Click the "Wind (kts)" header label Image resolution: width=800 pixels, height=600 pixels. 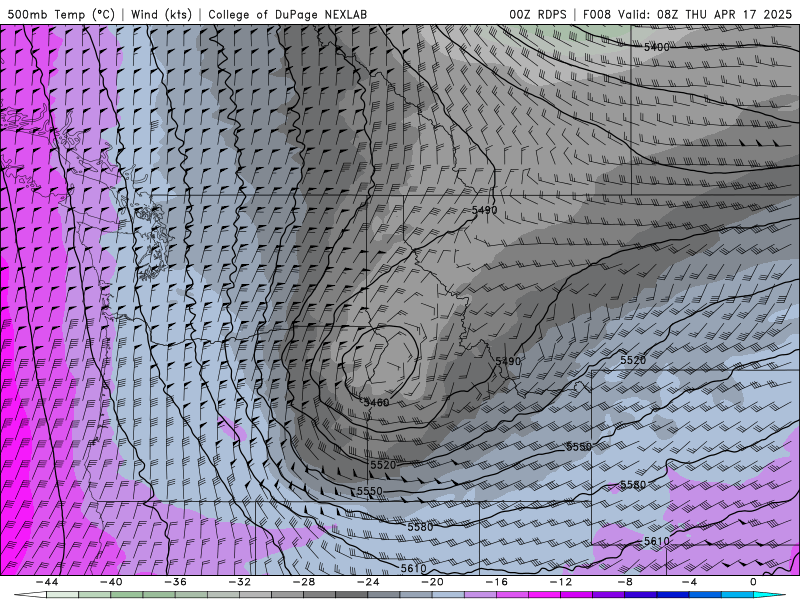click(x=161, y=14)
